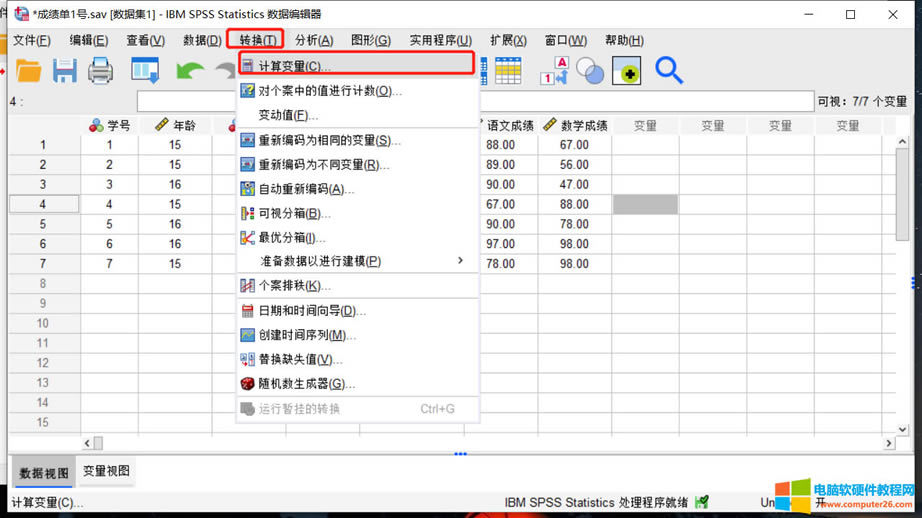This screenshot has width=922, height=518.
Task: Click the Print icon in toolbar
Action: (x=101, y=71)
